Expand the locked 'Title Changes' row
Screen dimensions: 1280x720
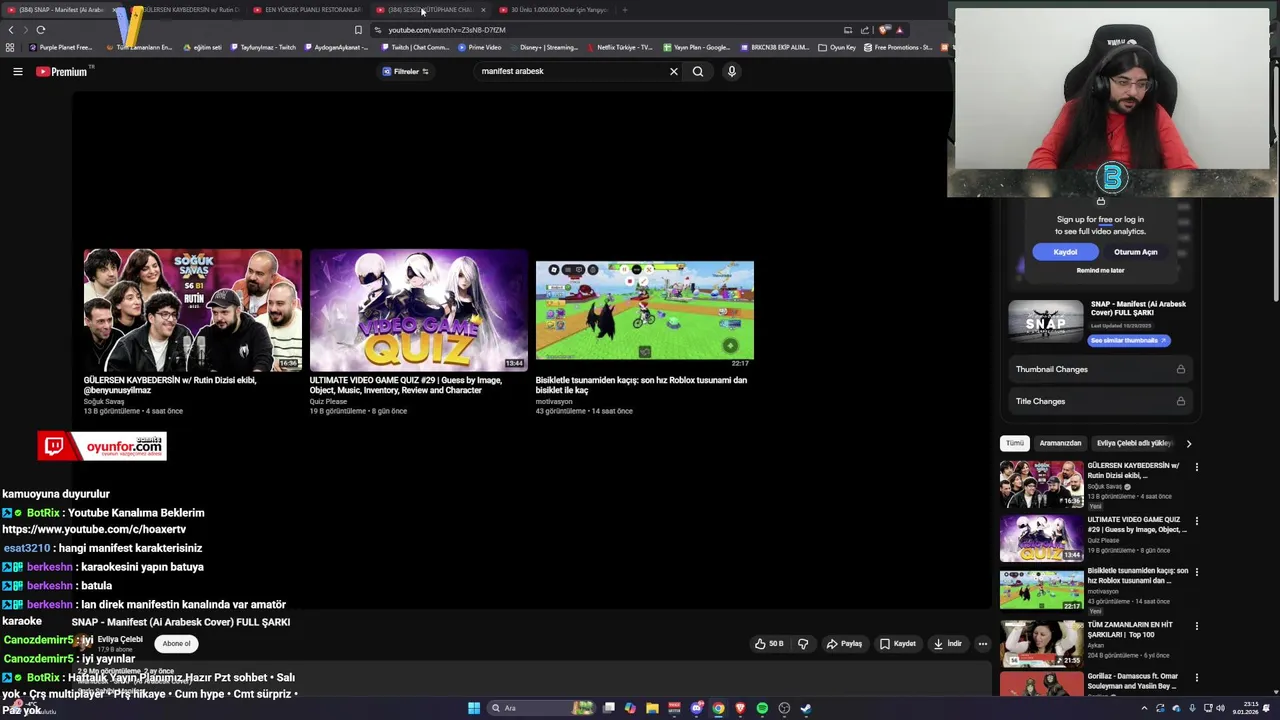tap(1100, 401)
